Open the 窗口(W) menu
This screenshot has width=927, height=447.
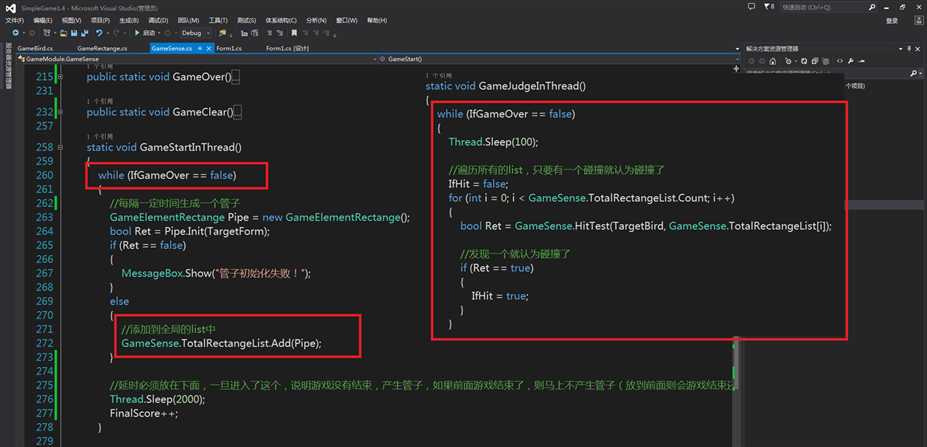tap(346, 20)
